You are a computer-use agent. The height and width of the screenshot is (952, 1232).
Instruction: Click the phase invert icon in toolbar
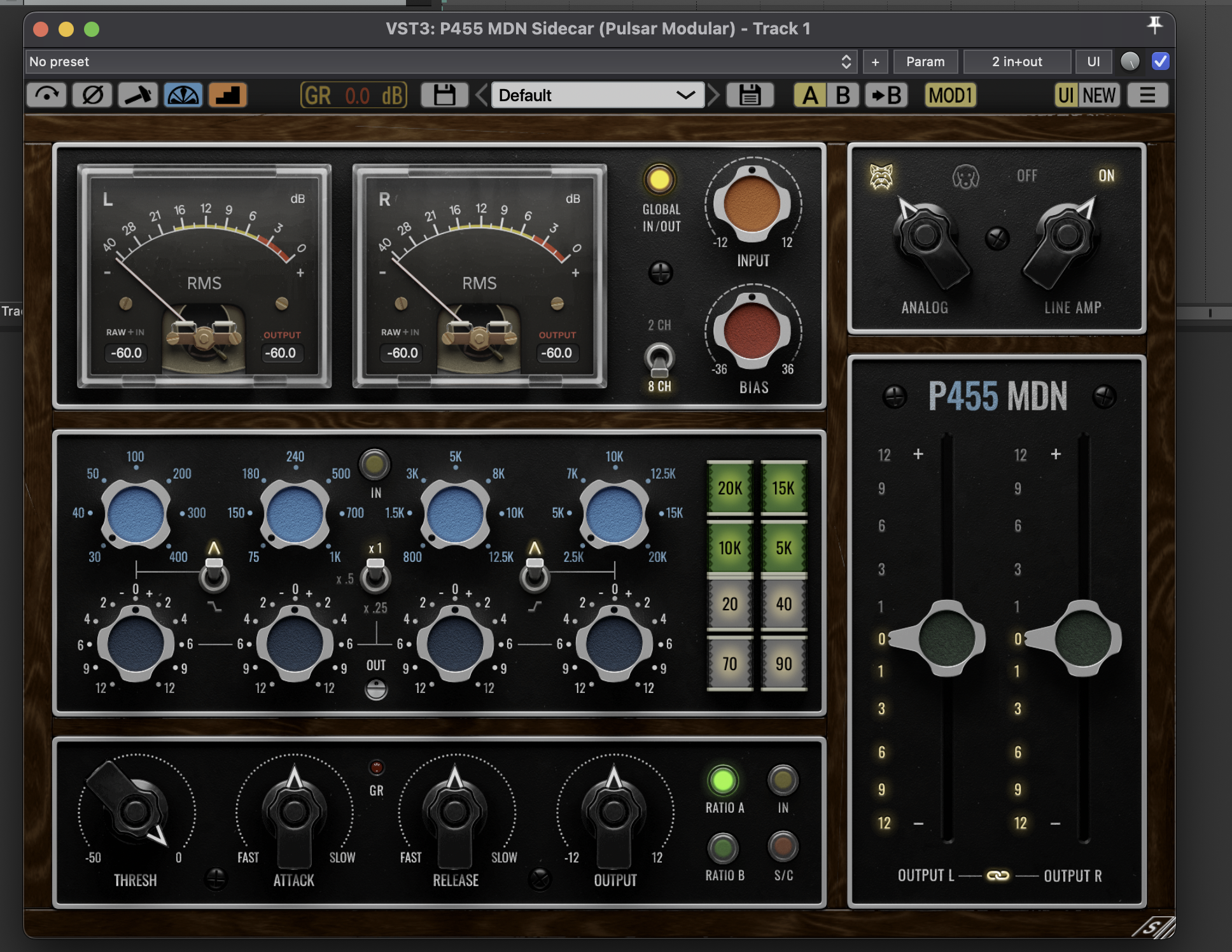coord(92,95)
